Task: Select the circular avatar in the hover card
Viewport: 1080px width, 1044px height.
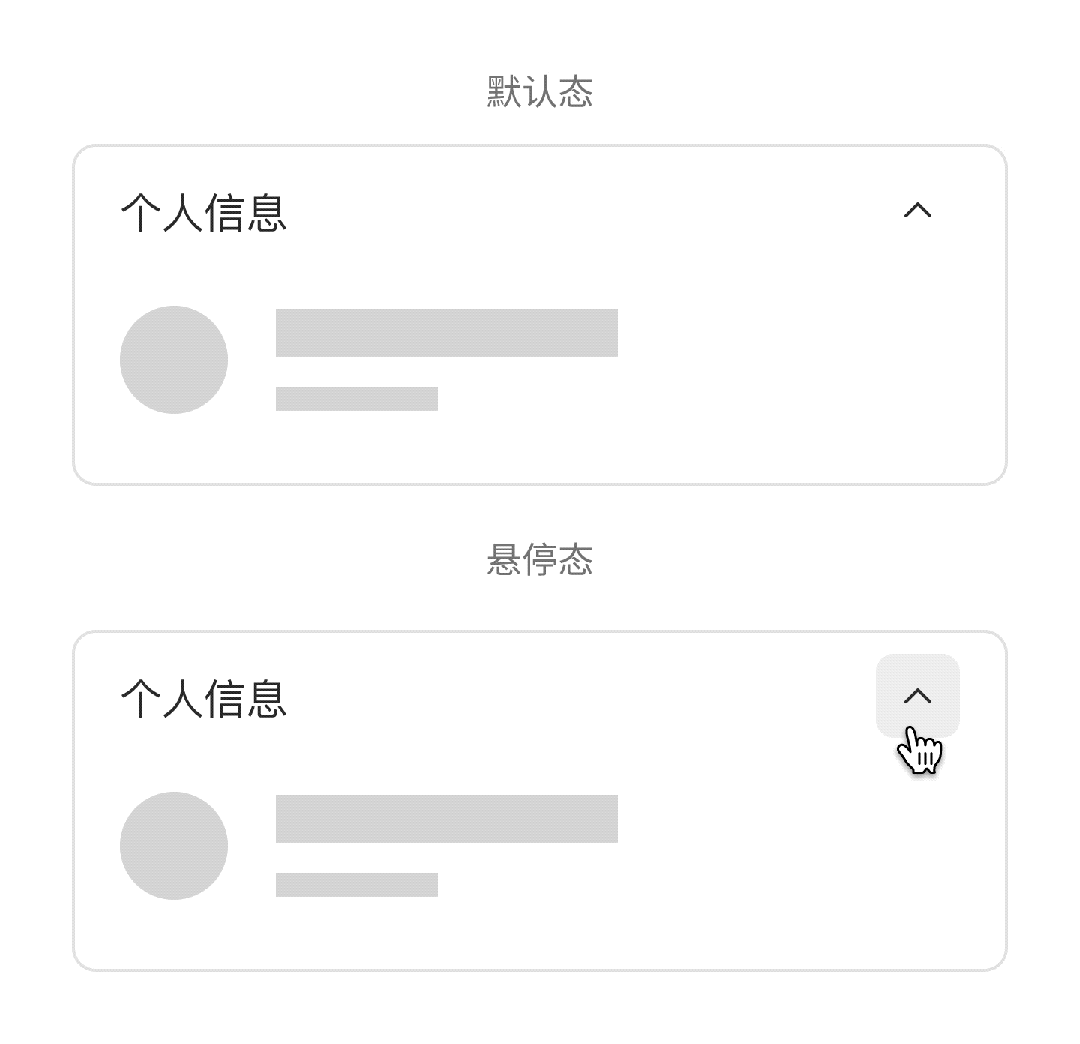Action: click(173, 845)
